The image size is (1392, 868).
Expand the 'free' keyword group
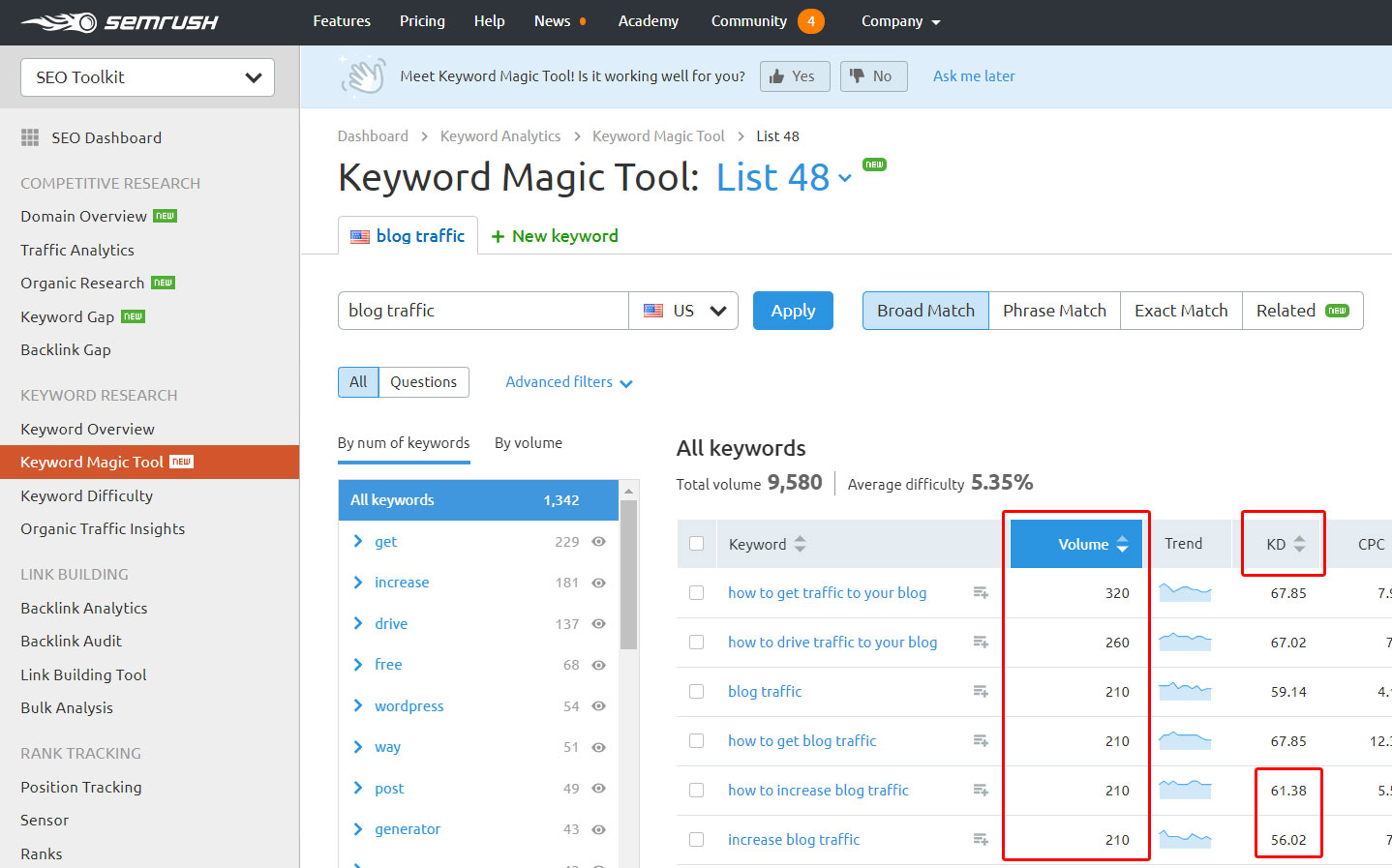[358, 664]
